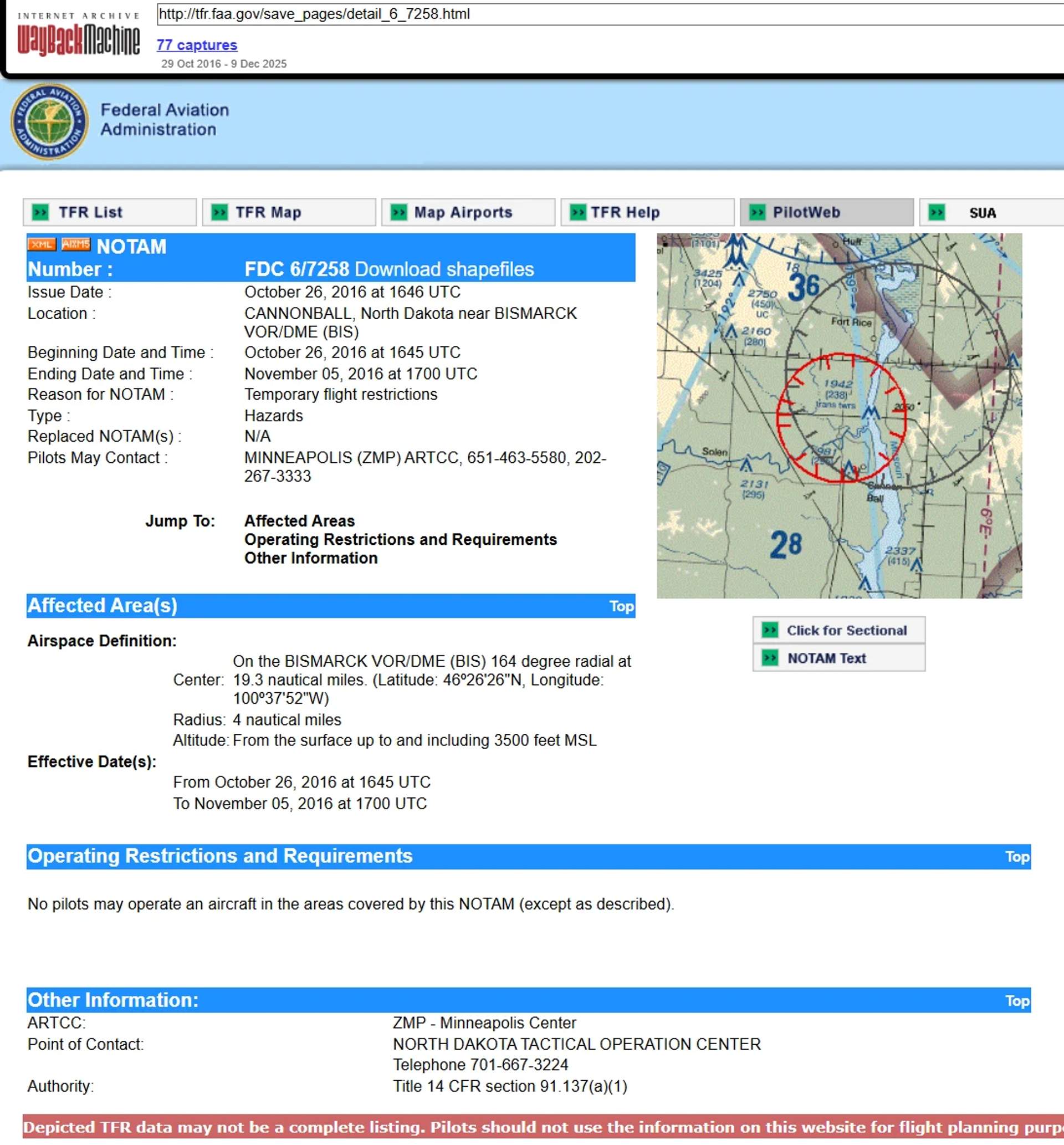Click the red disclaimer banner text
Viewport: 1064px width, 1145px height.
(x=544, y=1127)
